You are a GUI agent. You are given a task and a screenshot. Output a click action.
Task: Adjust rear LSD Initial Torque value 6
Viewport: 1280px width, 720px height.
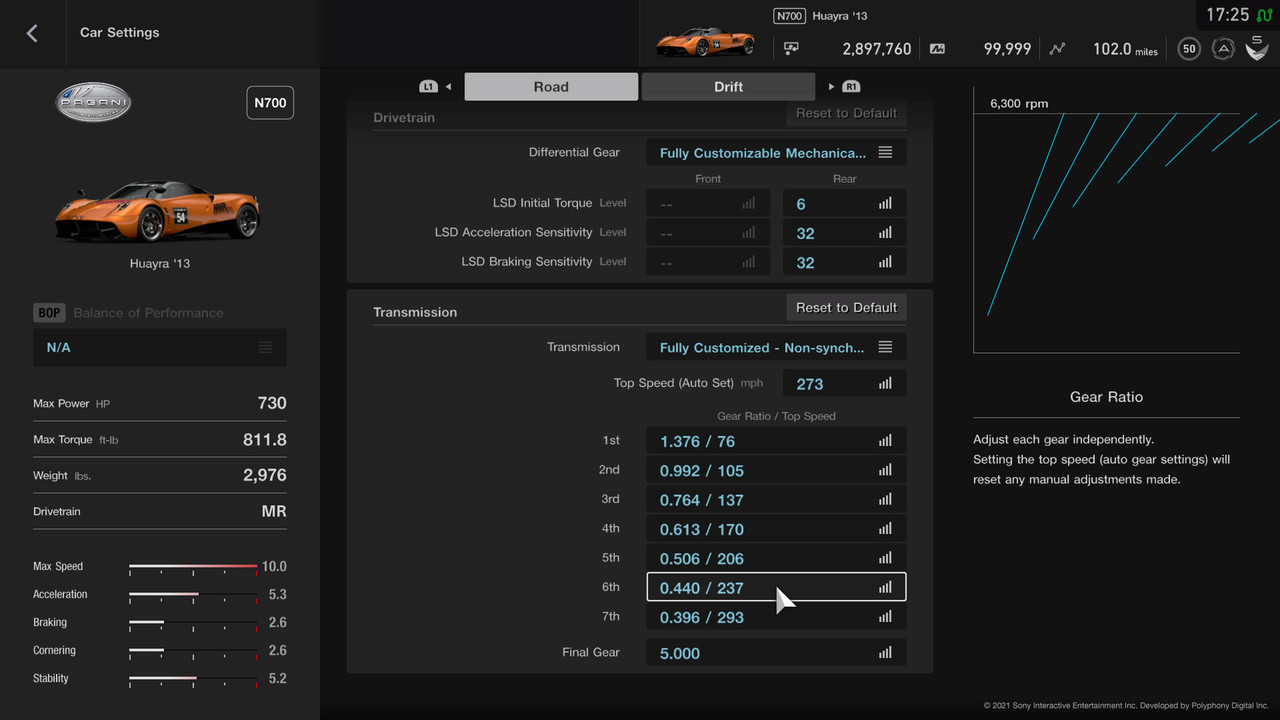(845, 204)
